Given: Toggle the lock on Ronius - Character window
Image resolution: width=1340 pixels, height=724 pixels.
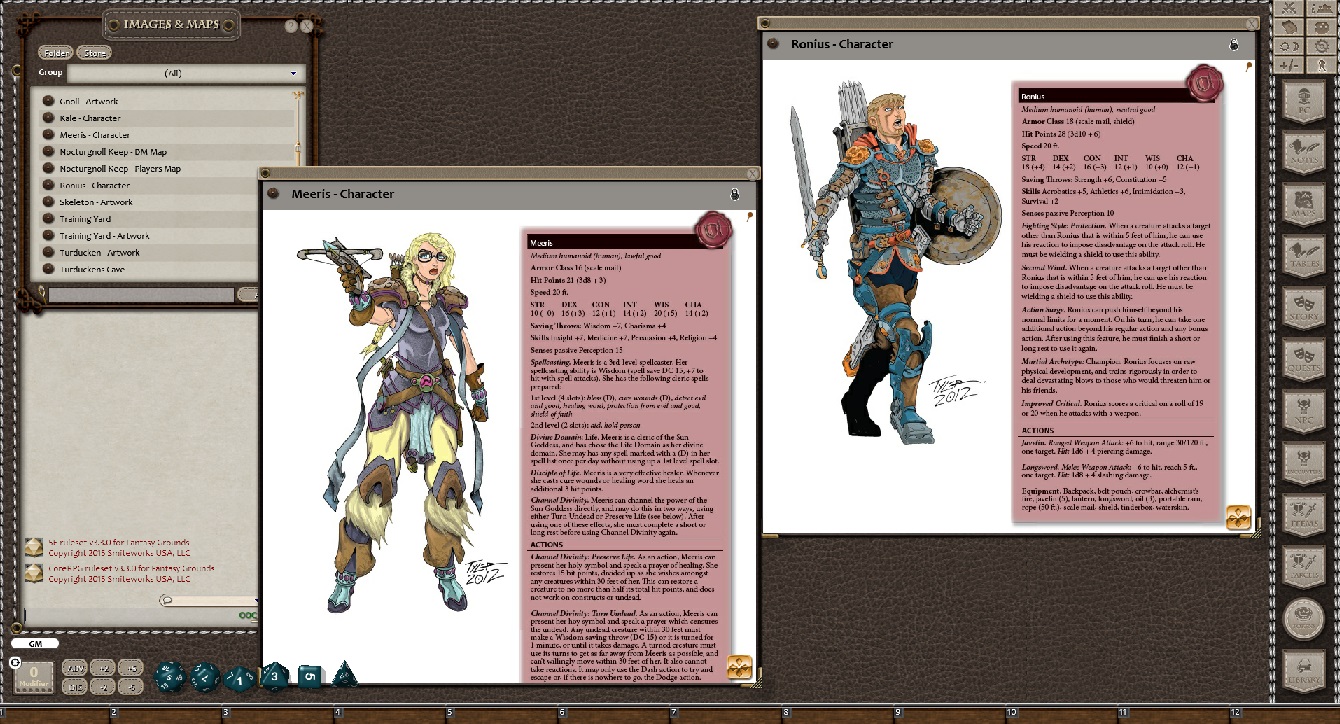Looking at the screenshot, I should 1235,44.
